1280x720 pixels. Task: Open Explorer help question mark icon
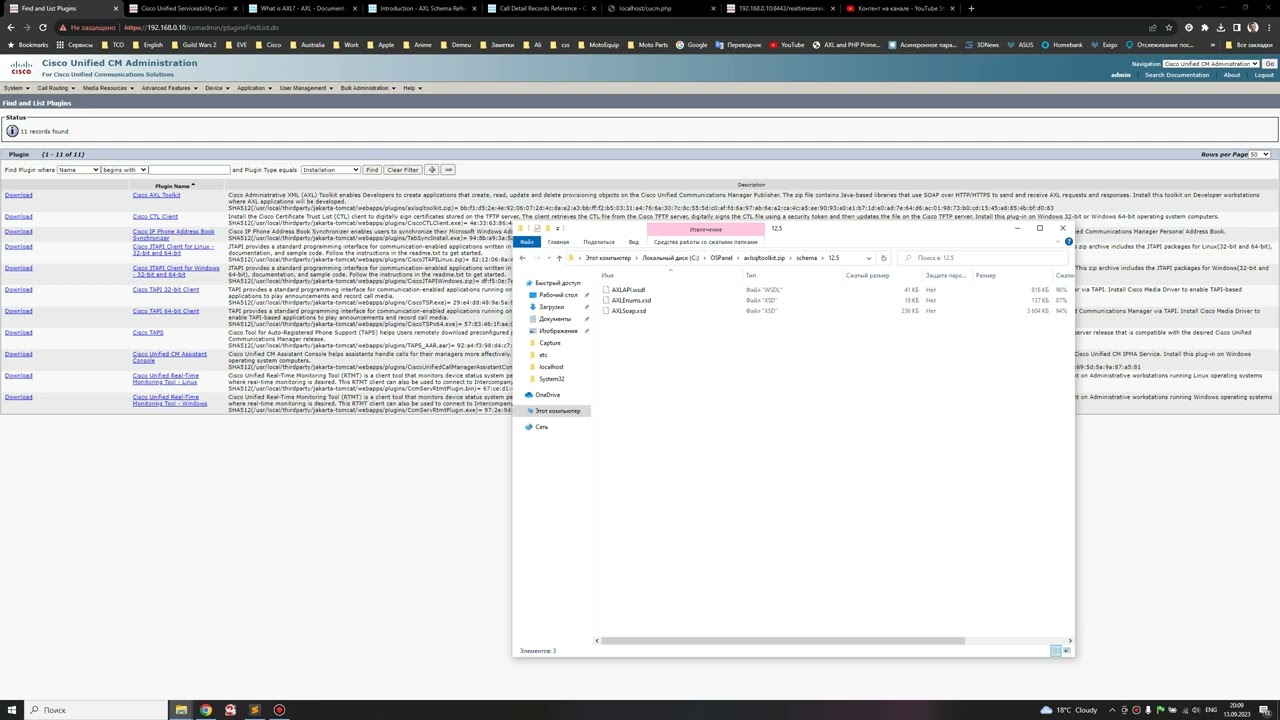click(1068, 242)
